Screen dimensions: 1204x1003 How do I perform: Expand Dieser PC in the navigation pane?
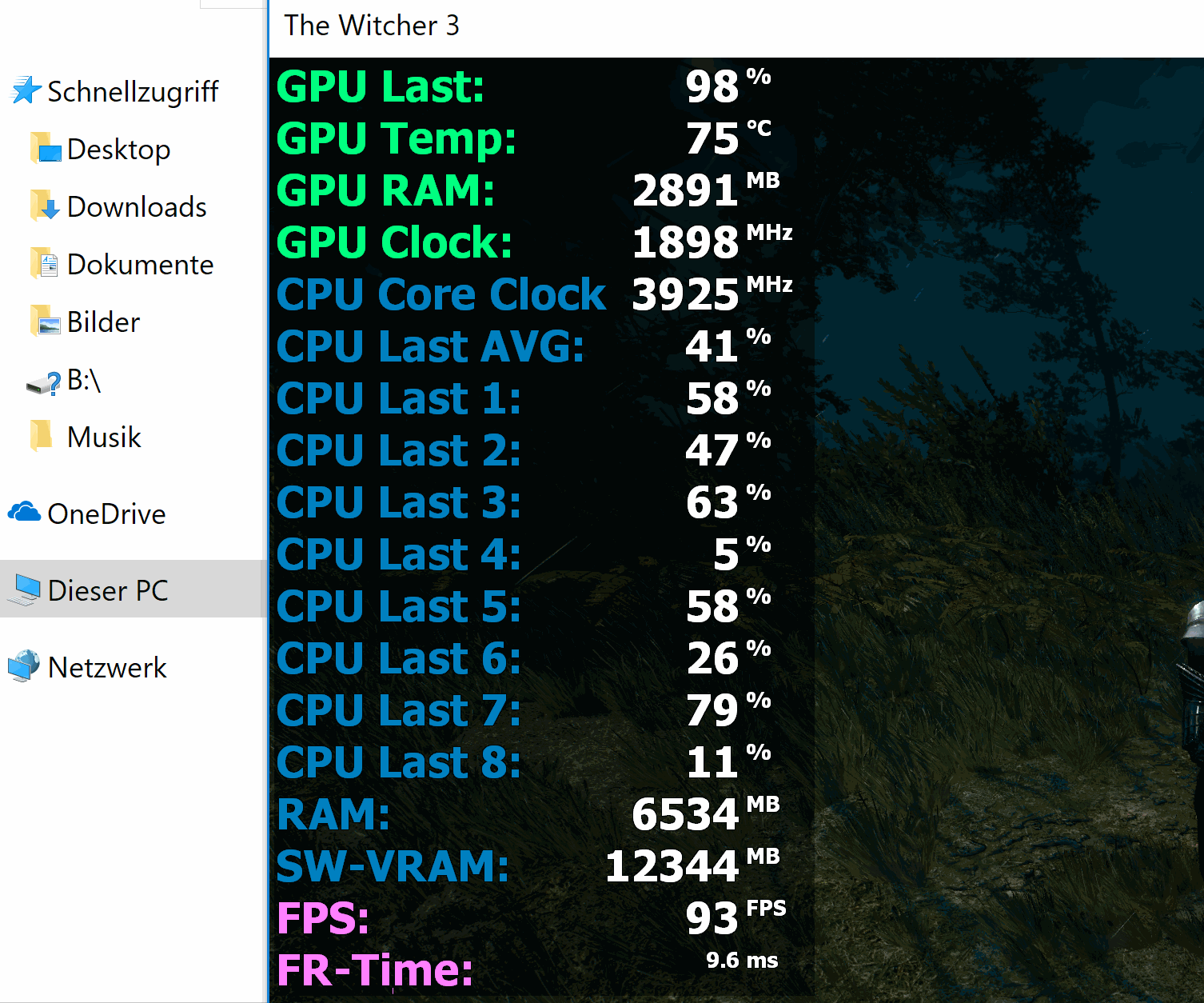pos(5,590)
